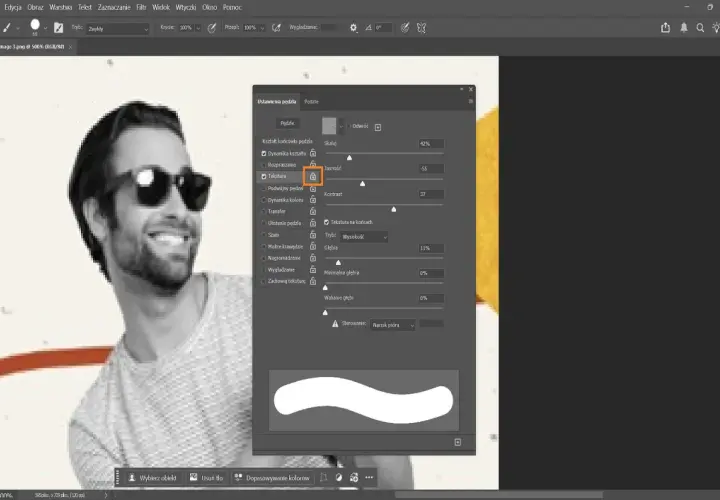
Task: Toggle the Brush Settings panel icon
Action: click(x=58, y=28)
